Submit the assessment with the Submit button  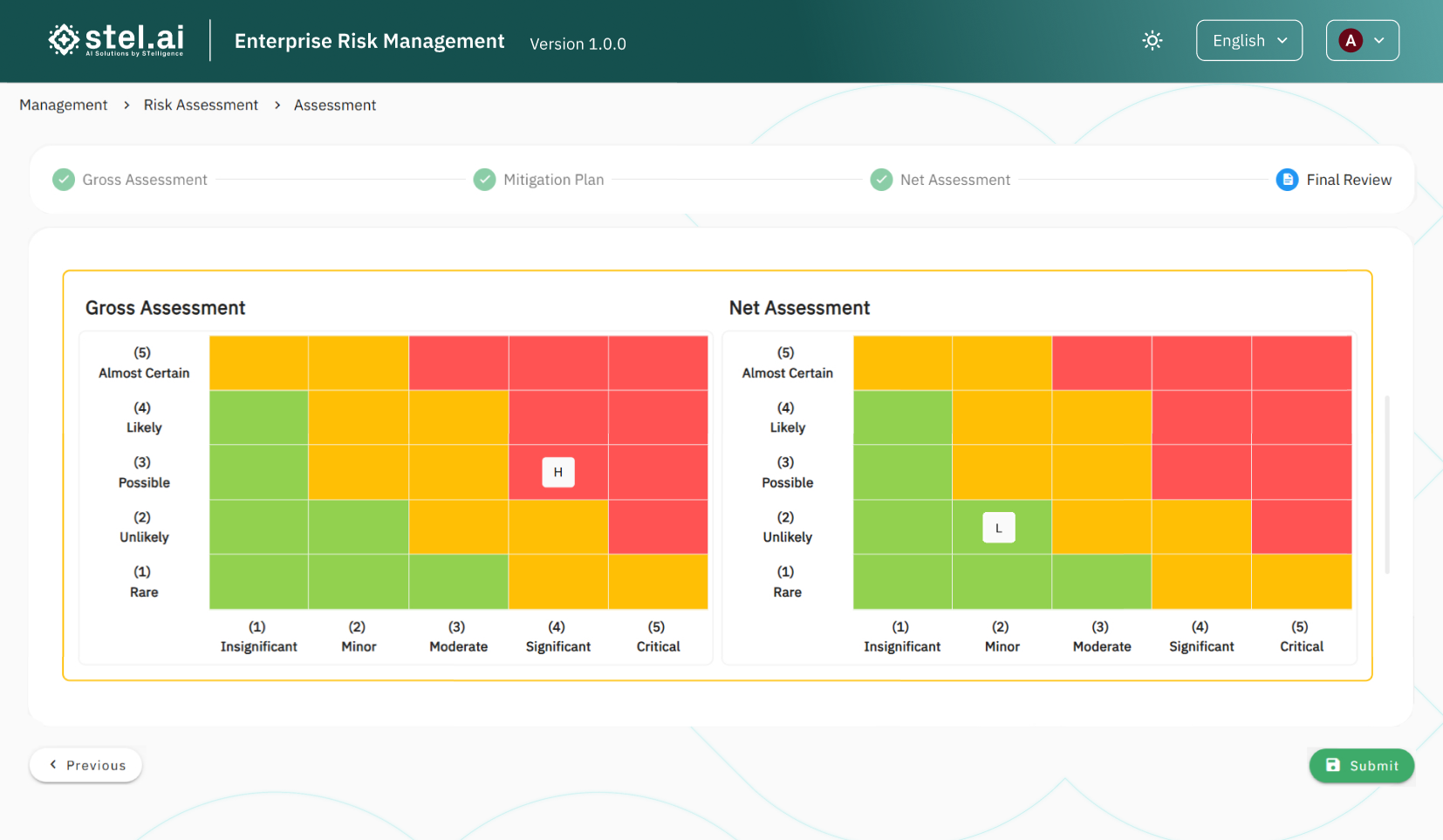pos(1361,766)
